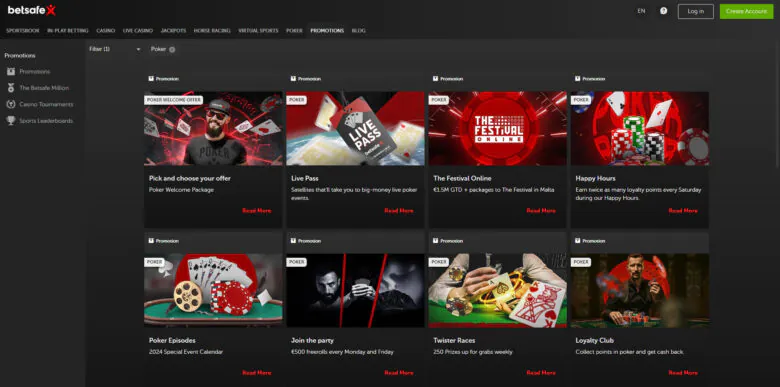Go to Jackpots
This screenshot has height=387, width=780.
click(173, 31)
